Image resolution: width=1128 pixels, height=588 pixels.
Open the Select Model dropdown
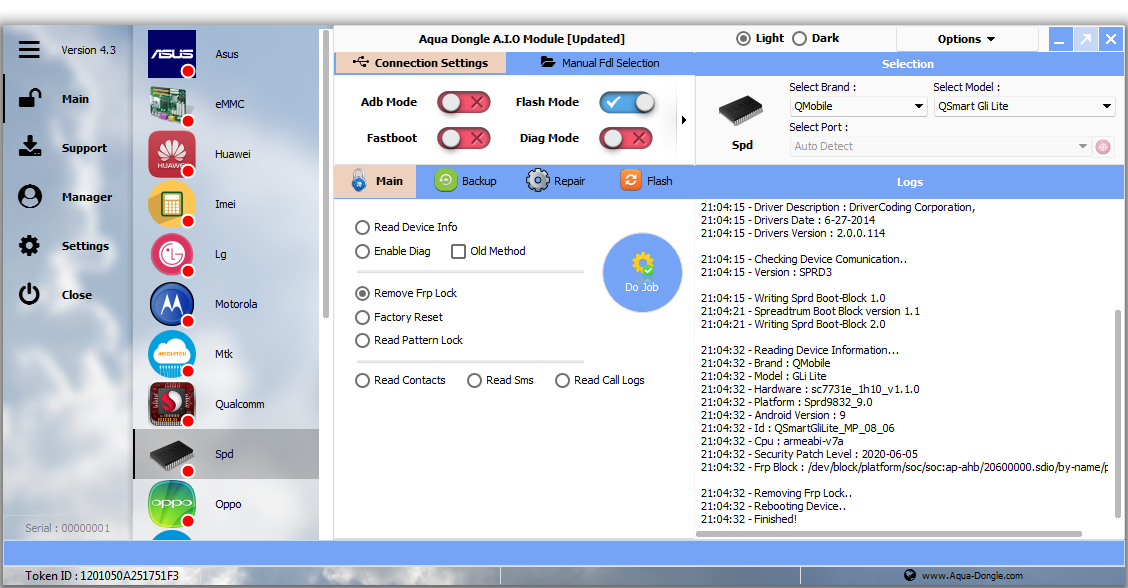pos(1024,107)
